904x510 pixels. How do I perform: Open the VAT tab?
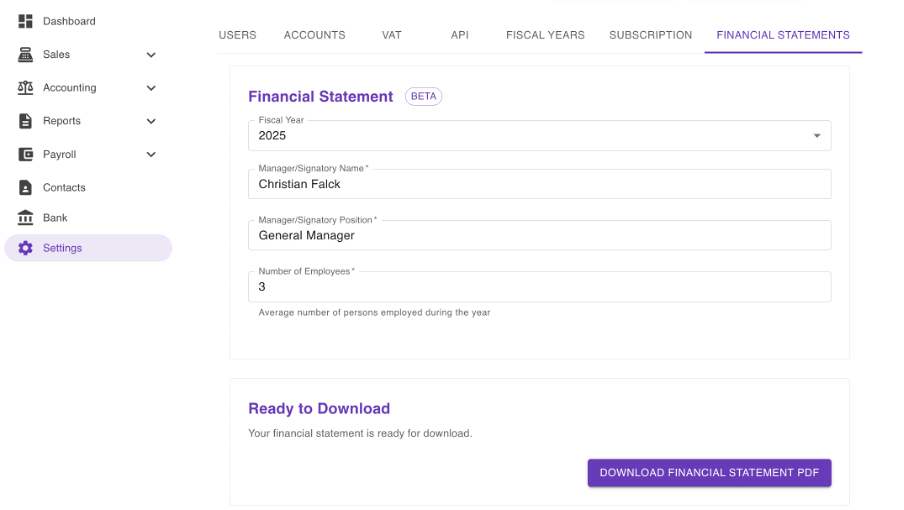coord(392,35)
